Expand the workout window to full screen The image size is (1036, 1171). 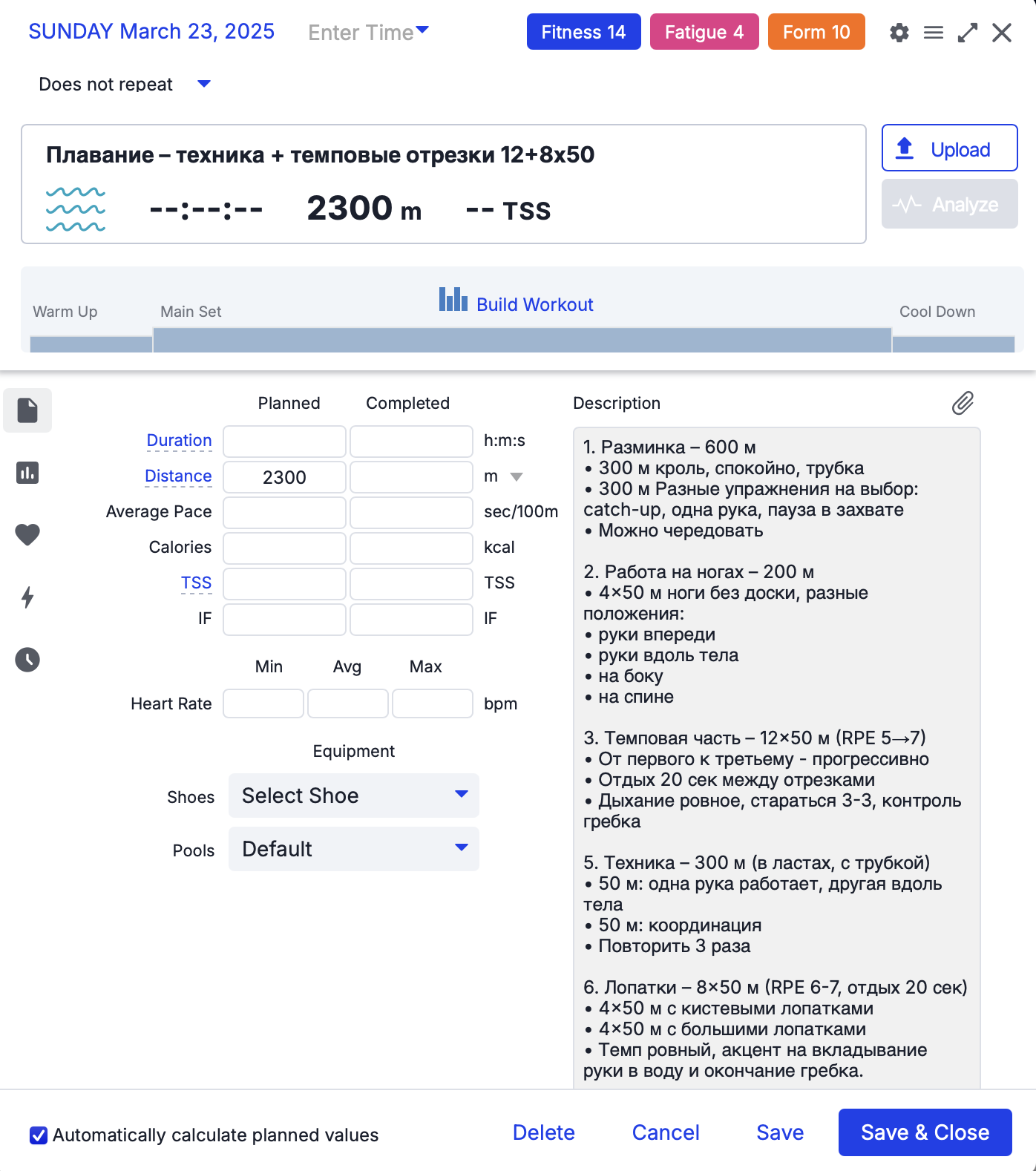[967, 33]
